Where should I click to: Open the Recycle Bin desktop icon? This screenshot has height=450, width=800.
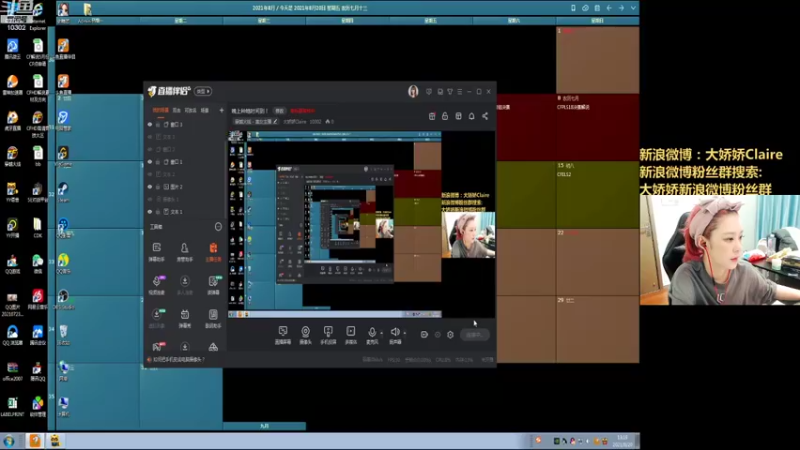[63, 334]
